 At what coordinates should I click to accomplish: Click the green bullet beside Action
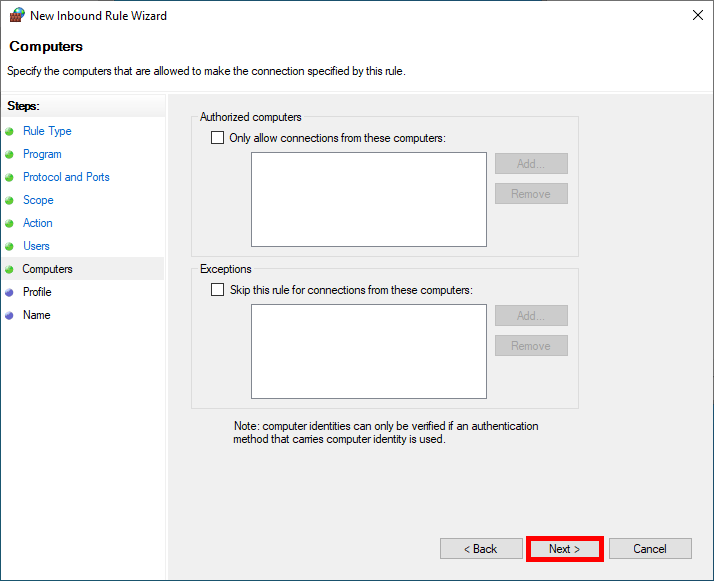[9, 224]
